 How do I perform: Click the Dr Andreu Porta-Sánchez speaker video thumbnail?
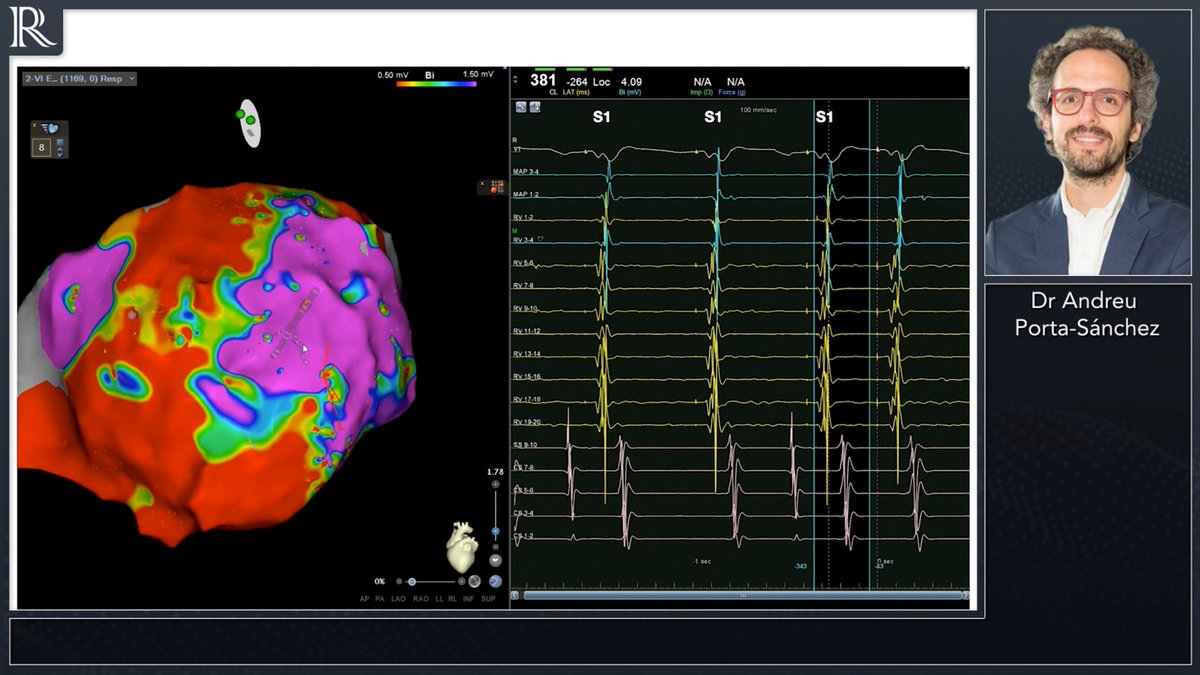1088,143
